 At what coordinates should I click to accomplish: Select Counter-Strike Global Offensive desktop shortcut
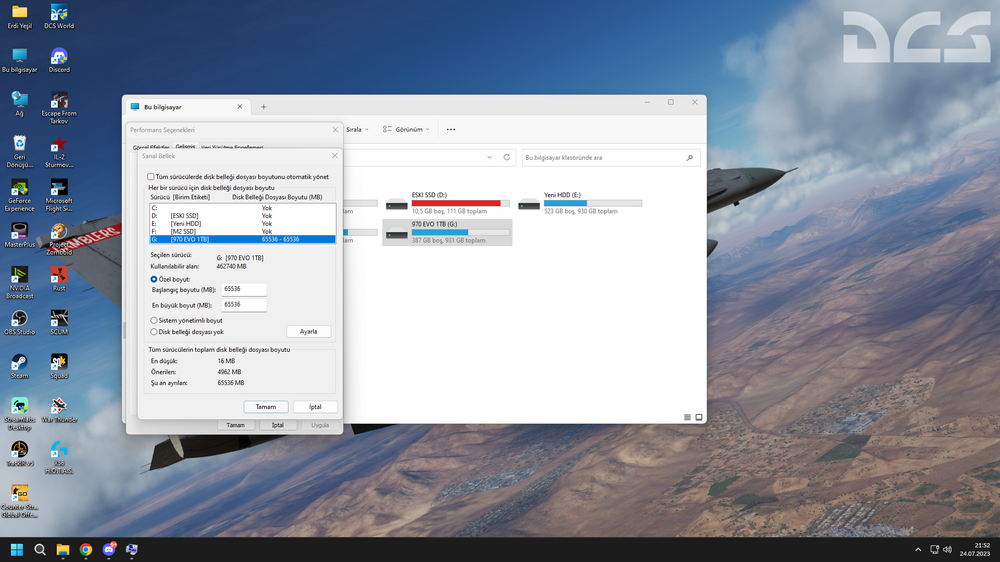coord(20,501)
